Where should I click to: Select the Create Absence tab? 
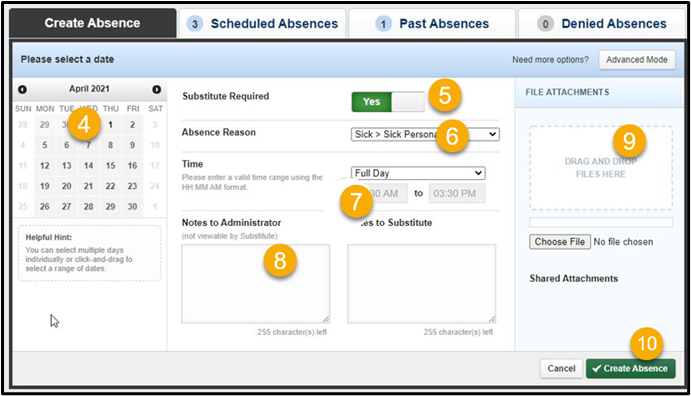coord(93,23)
